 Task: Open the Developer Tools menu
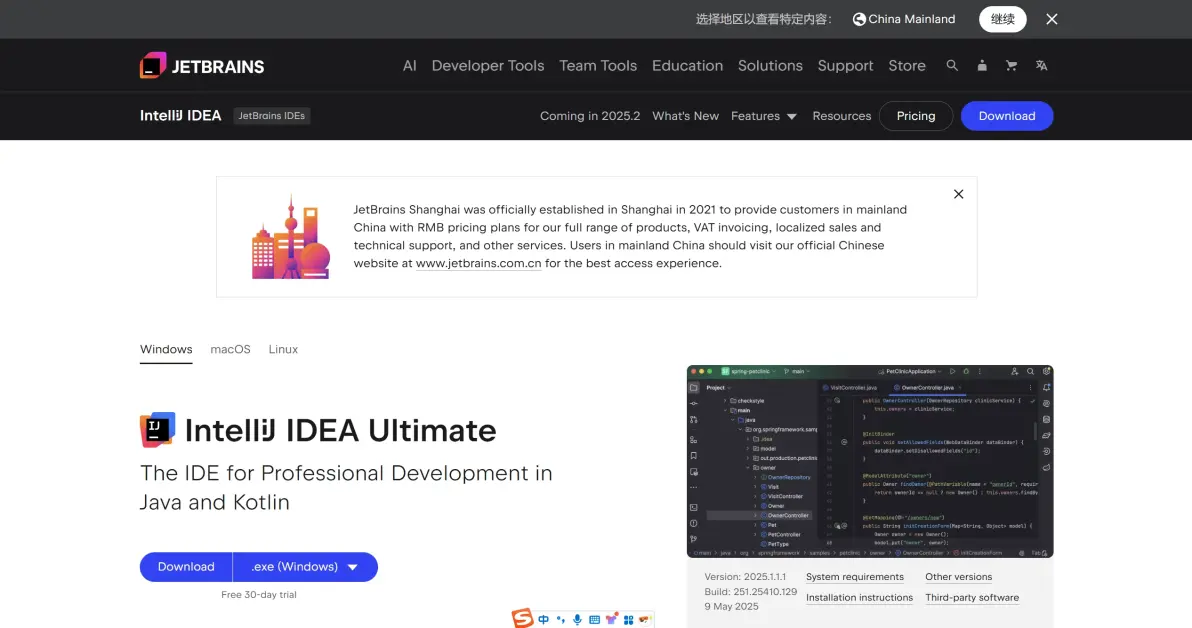tap(488, 65)
